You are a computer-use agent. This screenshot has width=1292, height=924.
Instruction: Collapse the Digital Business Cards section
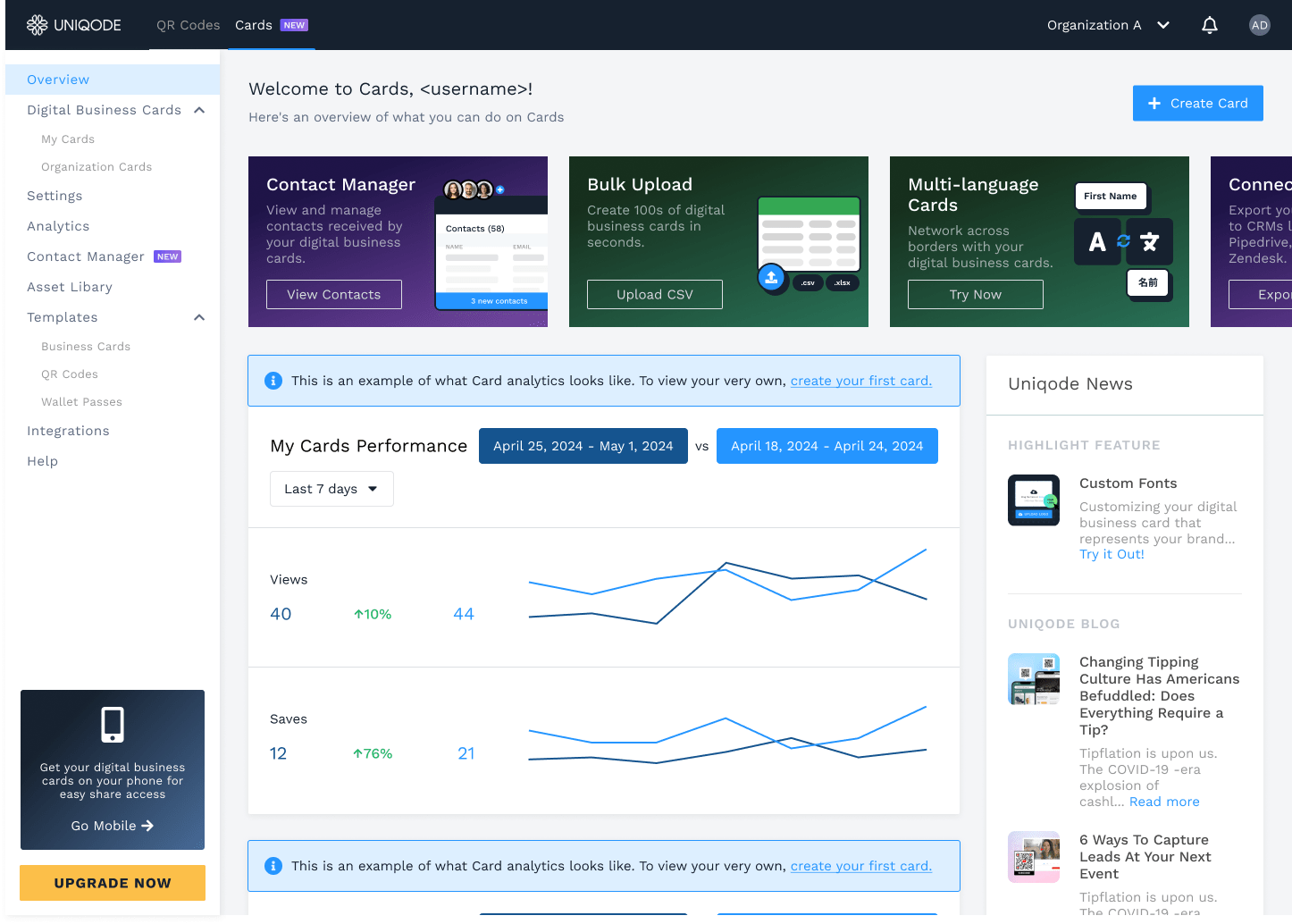click(x=198, y=109)
